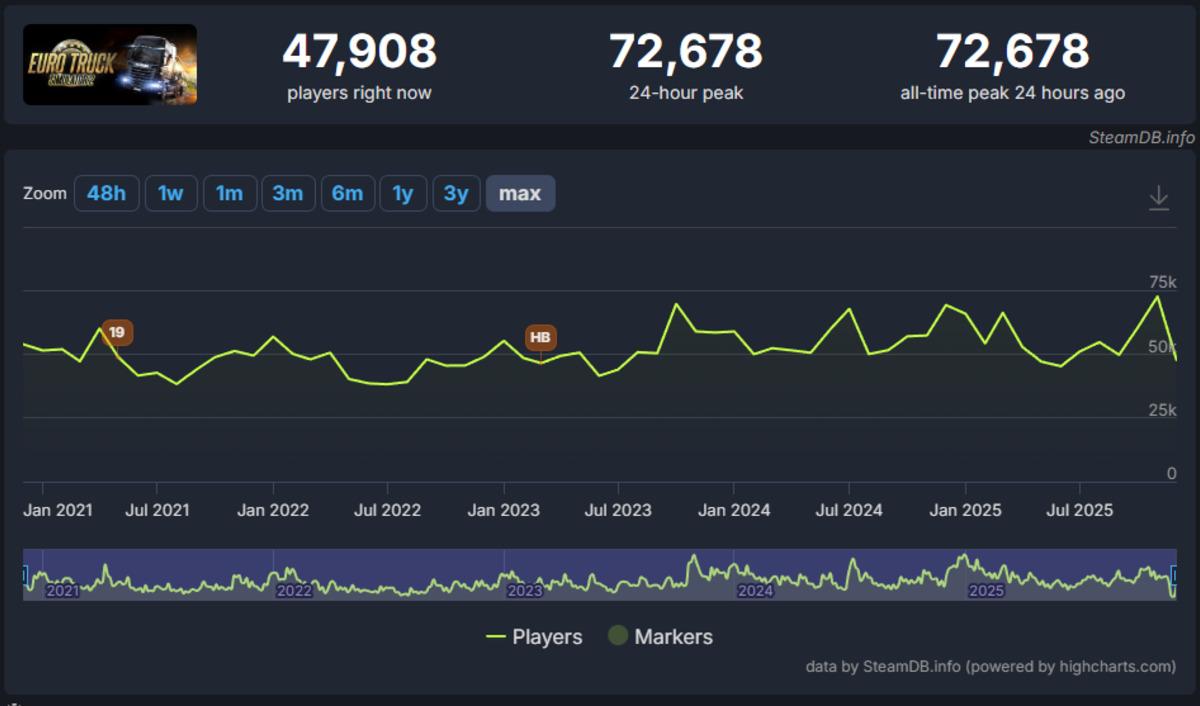This screenshot has height=706, width=1200.
Task: Grab the left navigator range handle
Action: pyautogui.click(x=25, y=575)
